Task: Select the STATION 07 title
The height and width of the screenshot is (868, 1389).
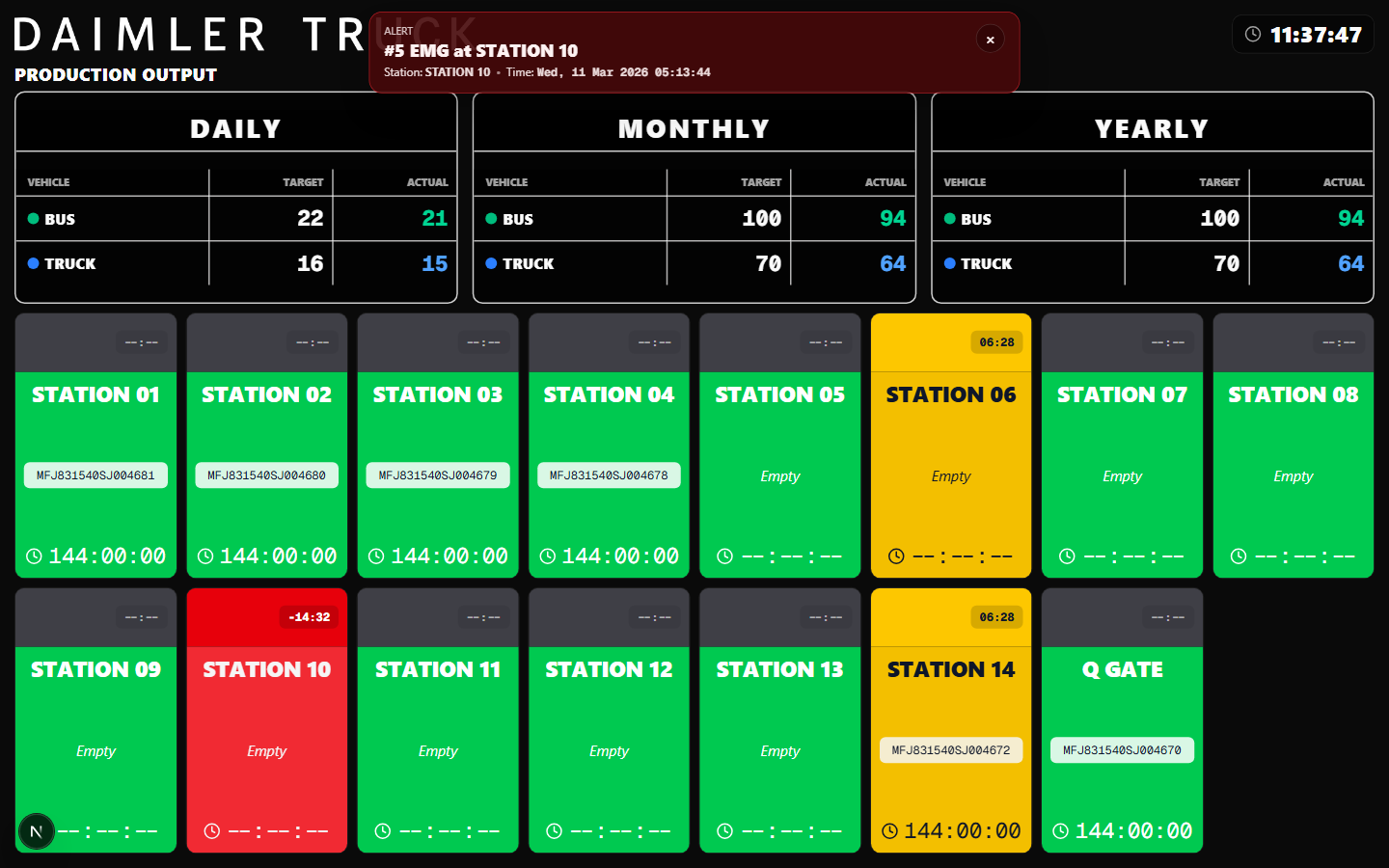Action: (x=1123, y=394)
